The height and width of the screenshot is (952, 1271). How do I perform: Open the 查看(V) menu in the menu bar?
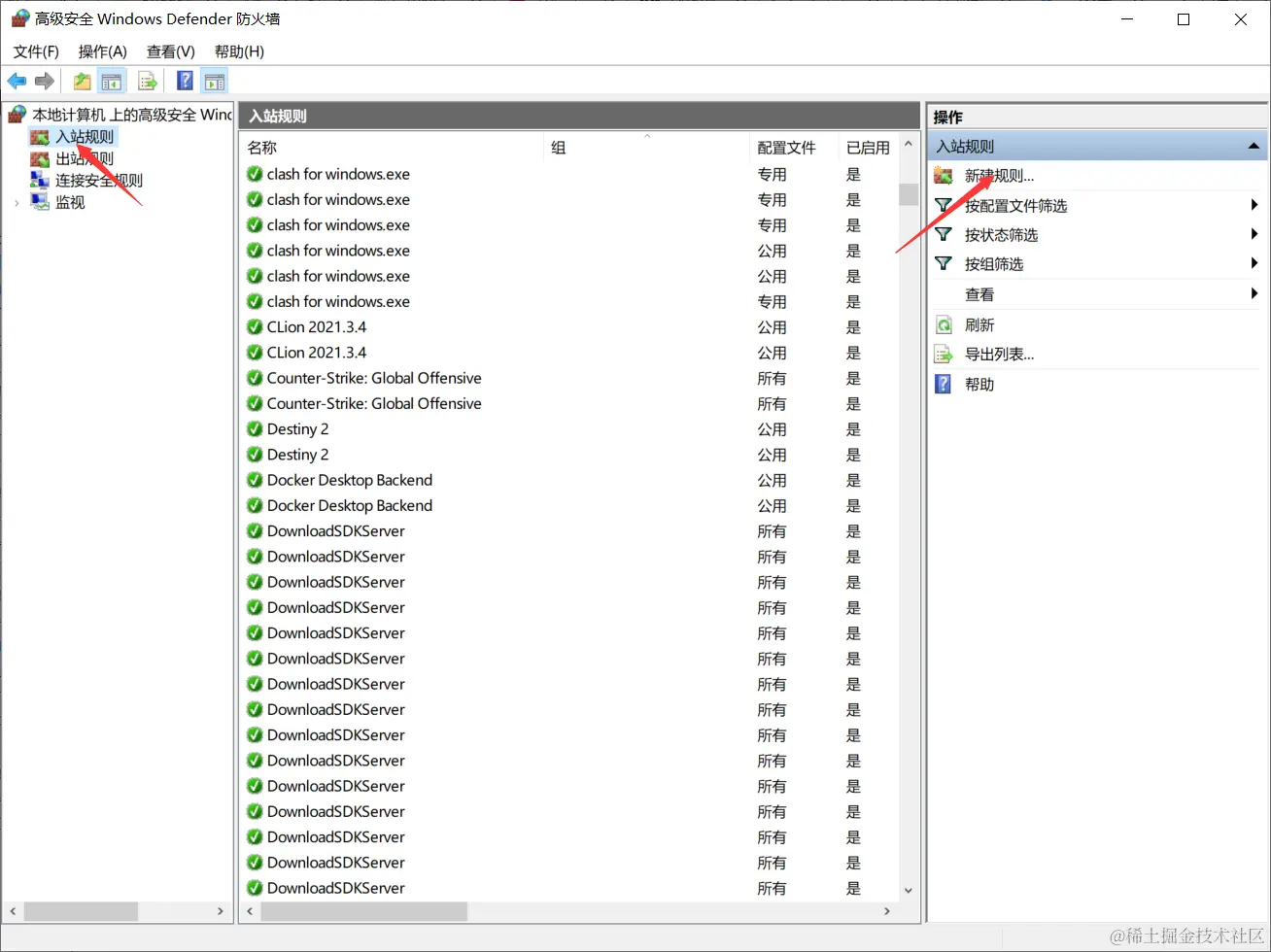click(170, 51)
